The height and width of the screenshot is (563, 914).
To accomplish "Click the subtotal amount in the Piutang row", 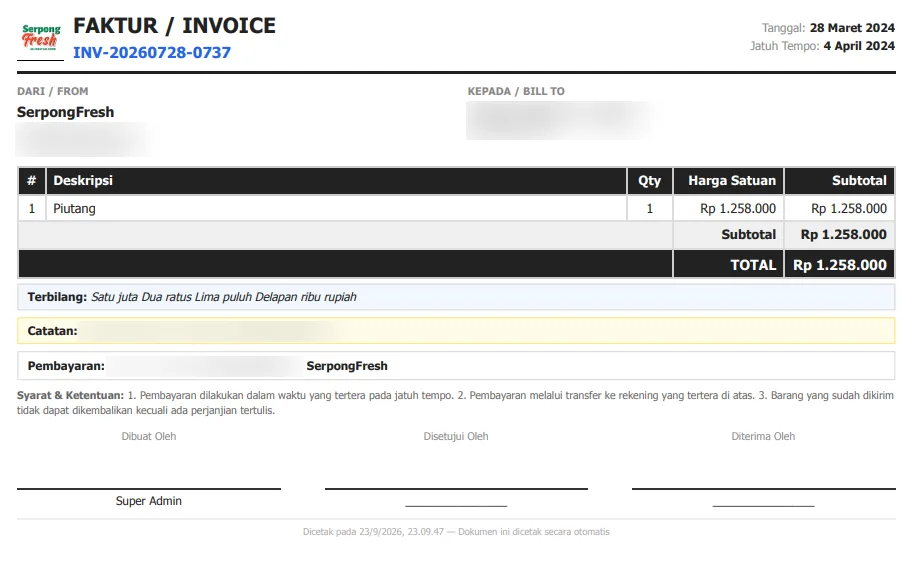I will click(849, 209).
